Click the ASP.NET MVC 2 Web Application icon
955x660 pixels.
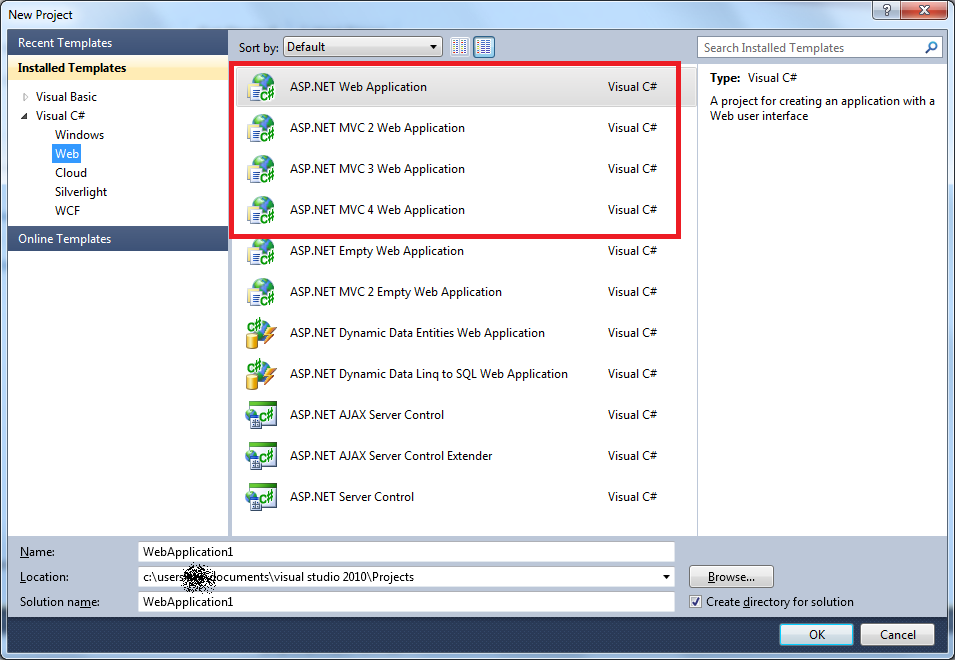click(x=261, y=128)
